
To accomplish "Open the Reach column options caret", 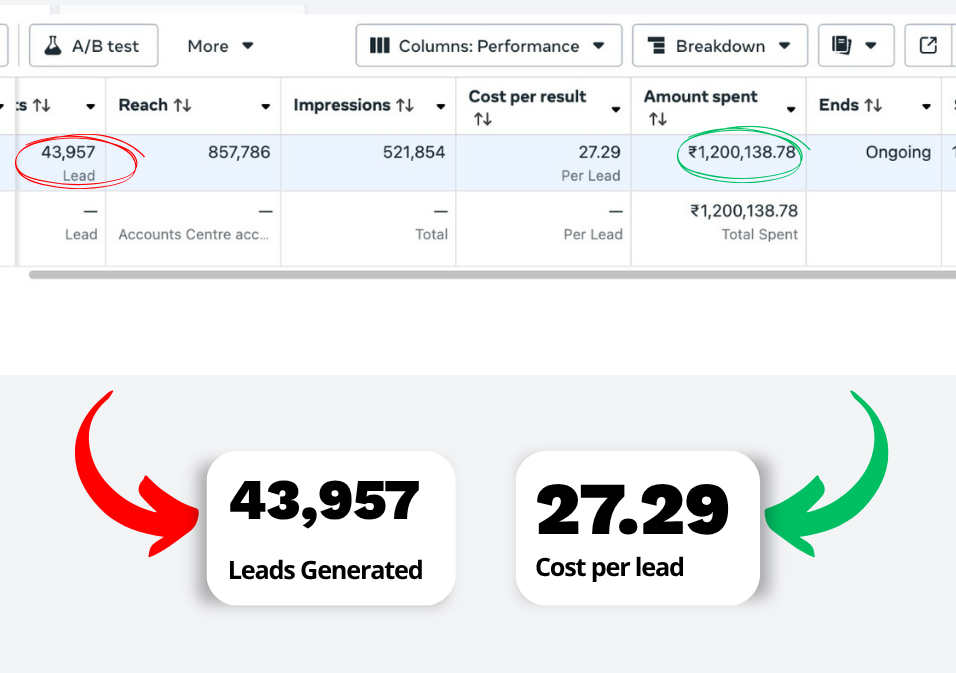I will [266, 107].
